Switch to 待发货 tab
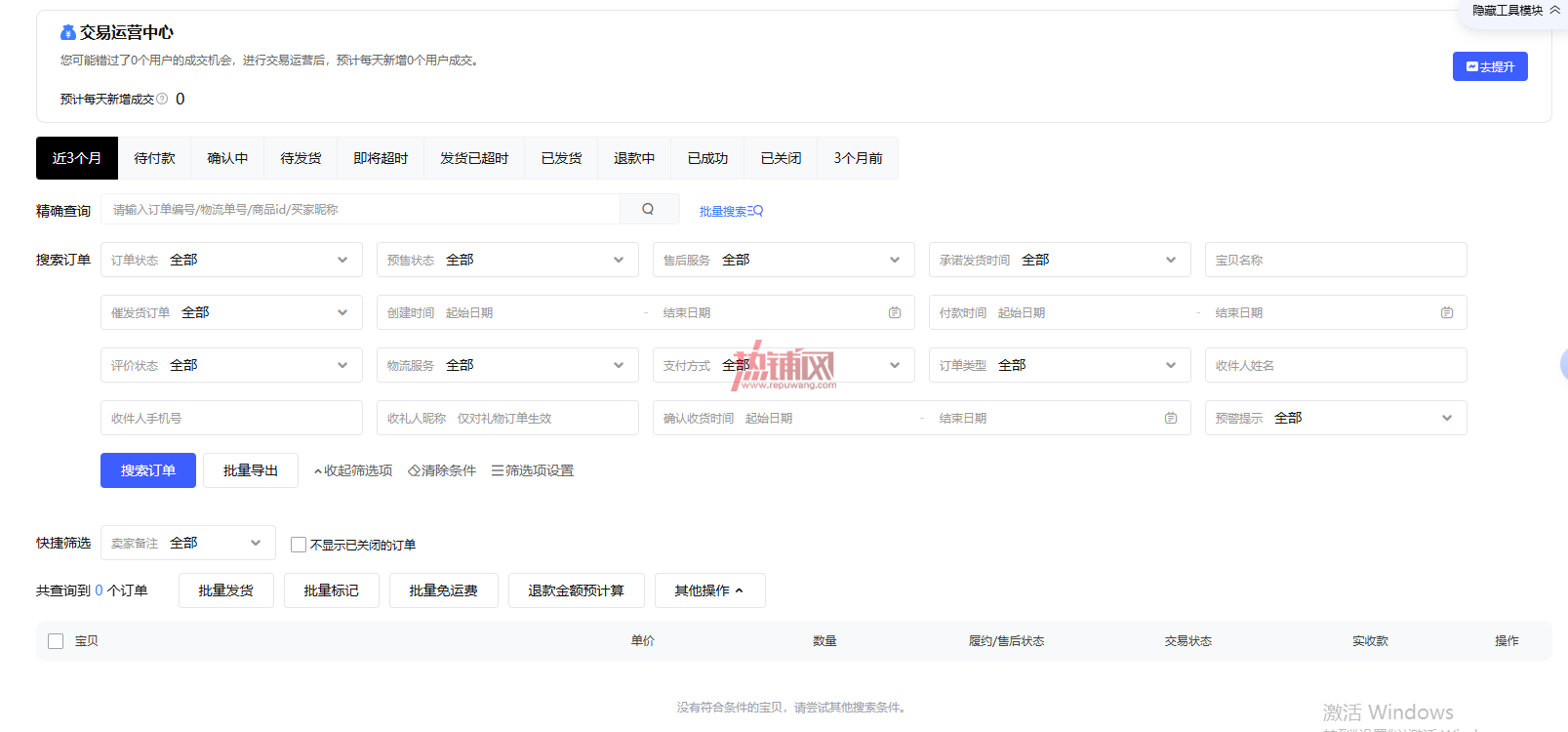1568x732 pixels. click(x=301, y=158)
